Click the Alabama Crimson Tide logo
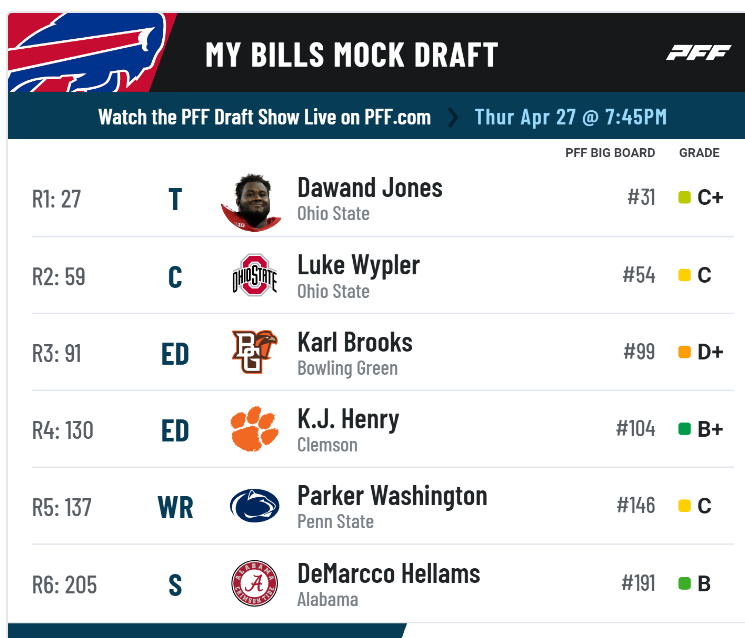This screenshot has height=638, width=745. pyautogui.click(x=255, y=583)
